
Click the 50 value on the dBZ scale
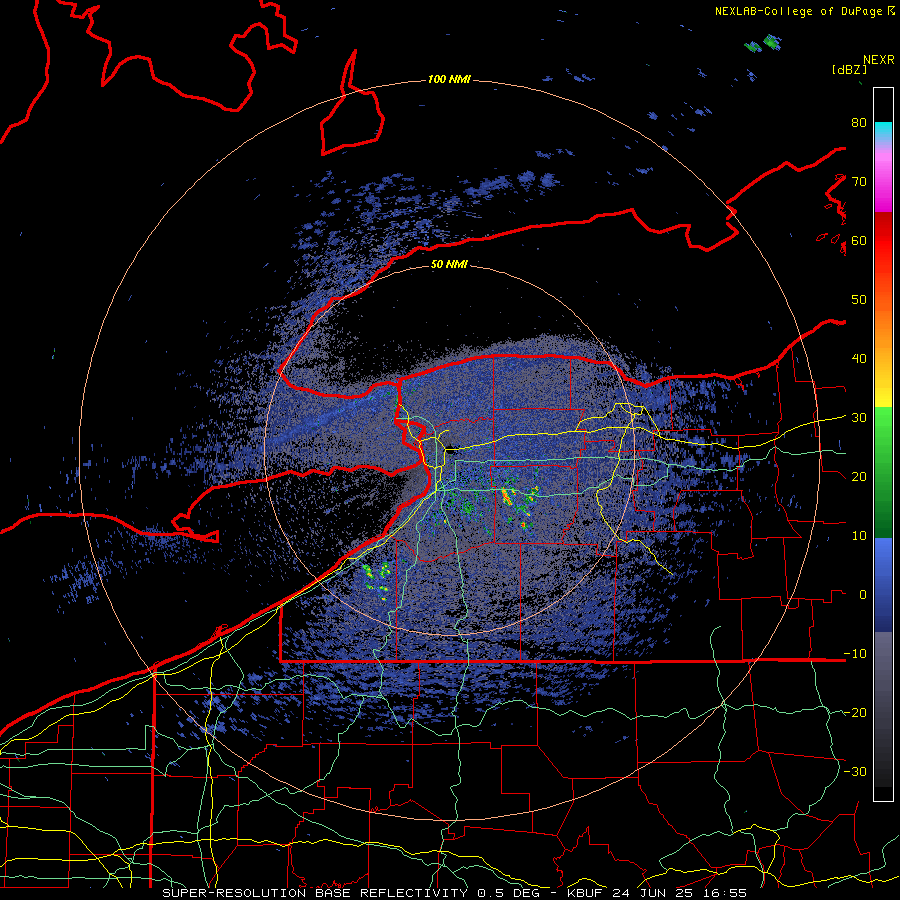click(859, 300)
